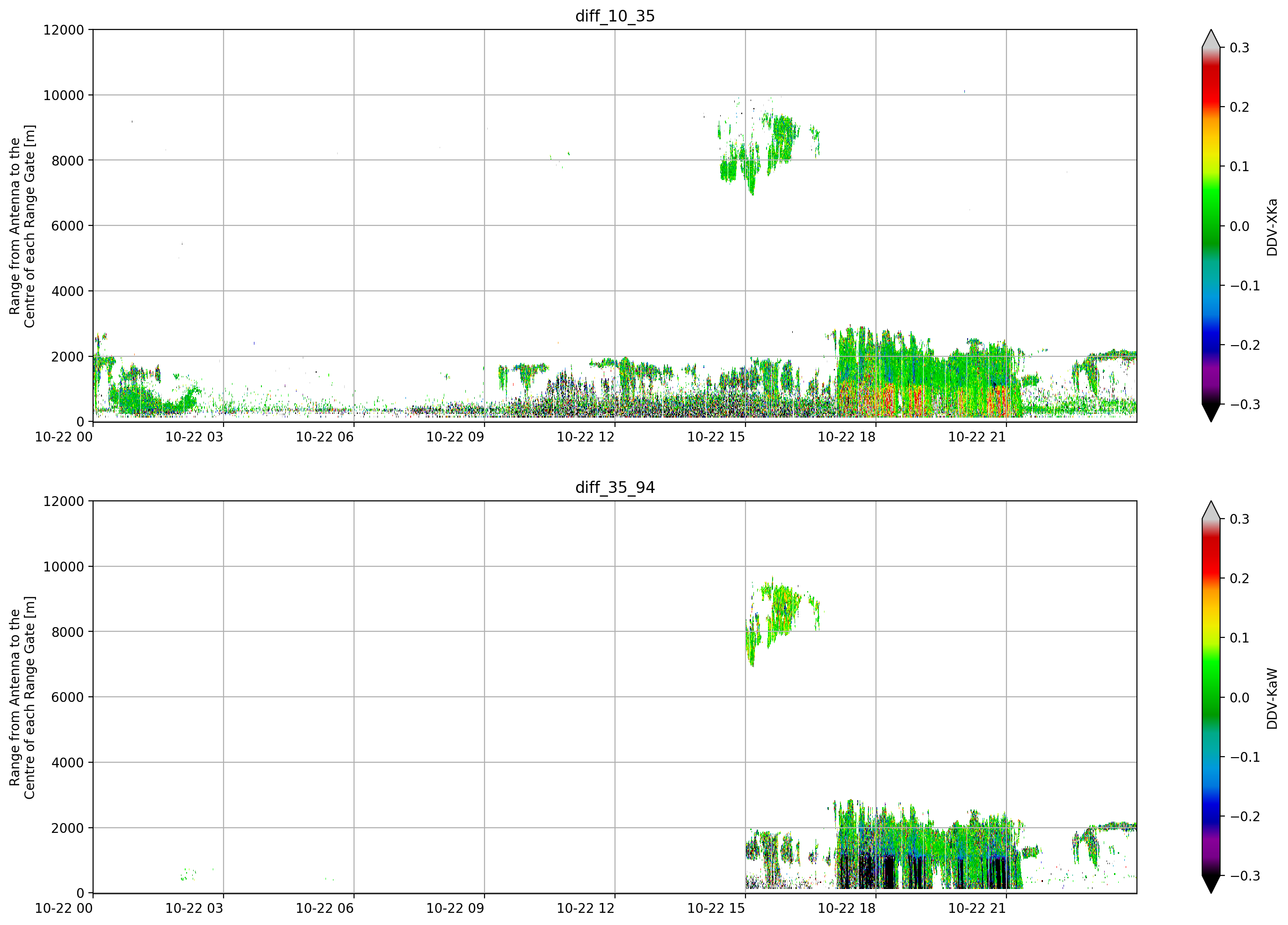Click "10-22 06" tick under the diff_35_94 plot

tap(325, 908)
